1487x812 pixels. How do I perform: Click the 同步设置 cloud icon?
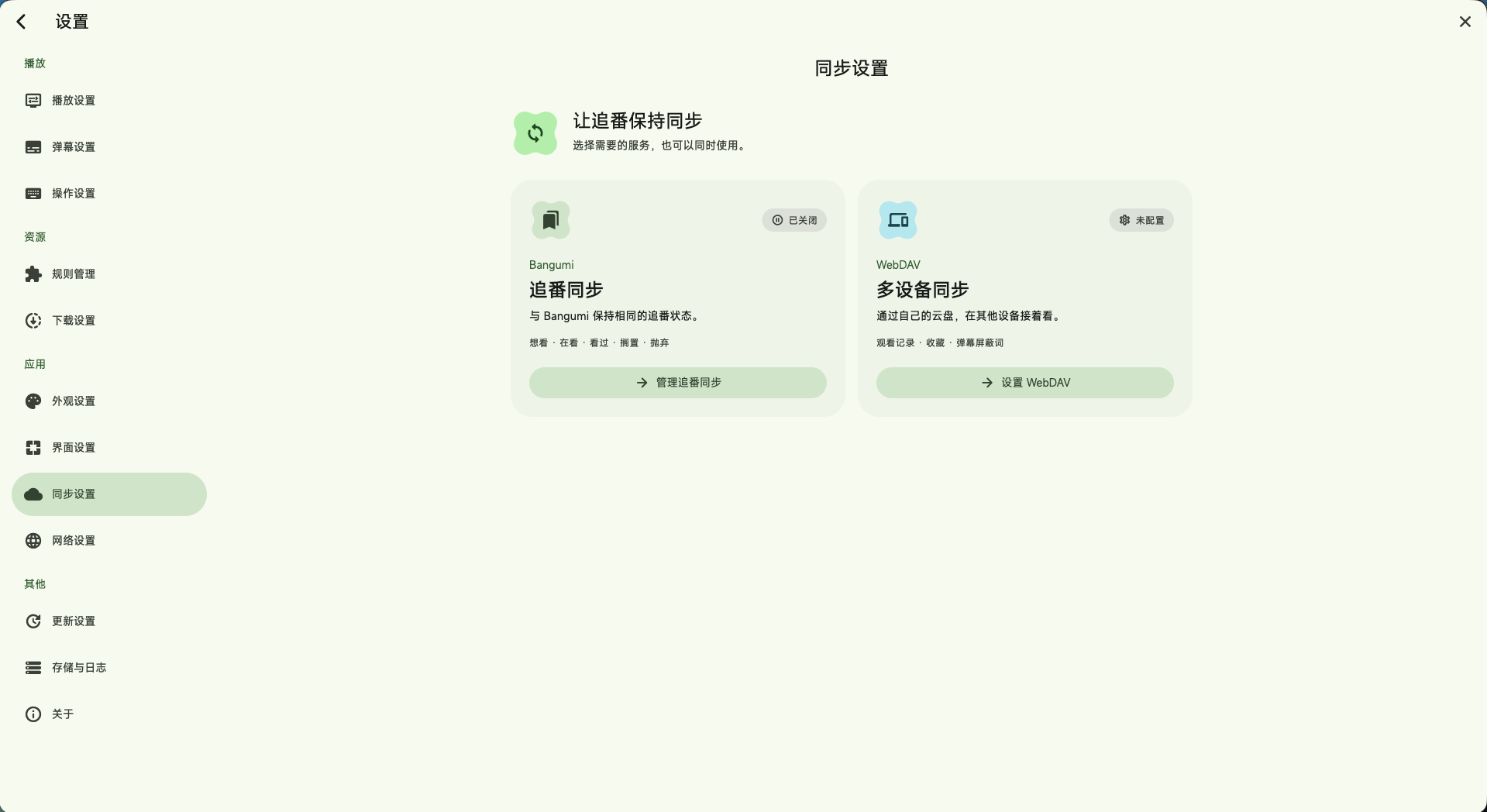click(x=33, y=494)
